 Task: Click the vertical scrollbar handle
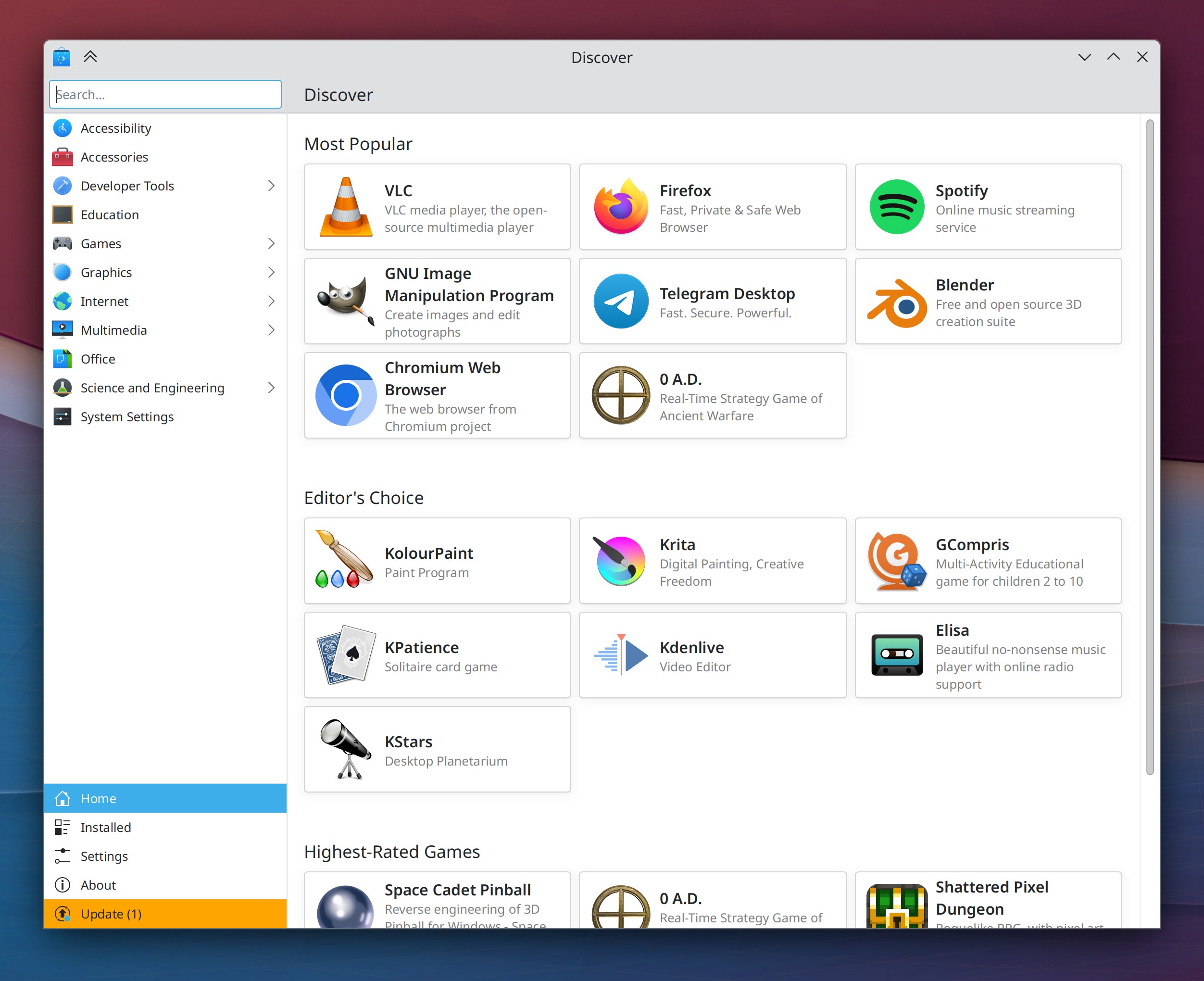[1149, 446]
